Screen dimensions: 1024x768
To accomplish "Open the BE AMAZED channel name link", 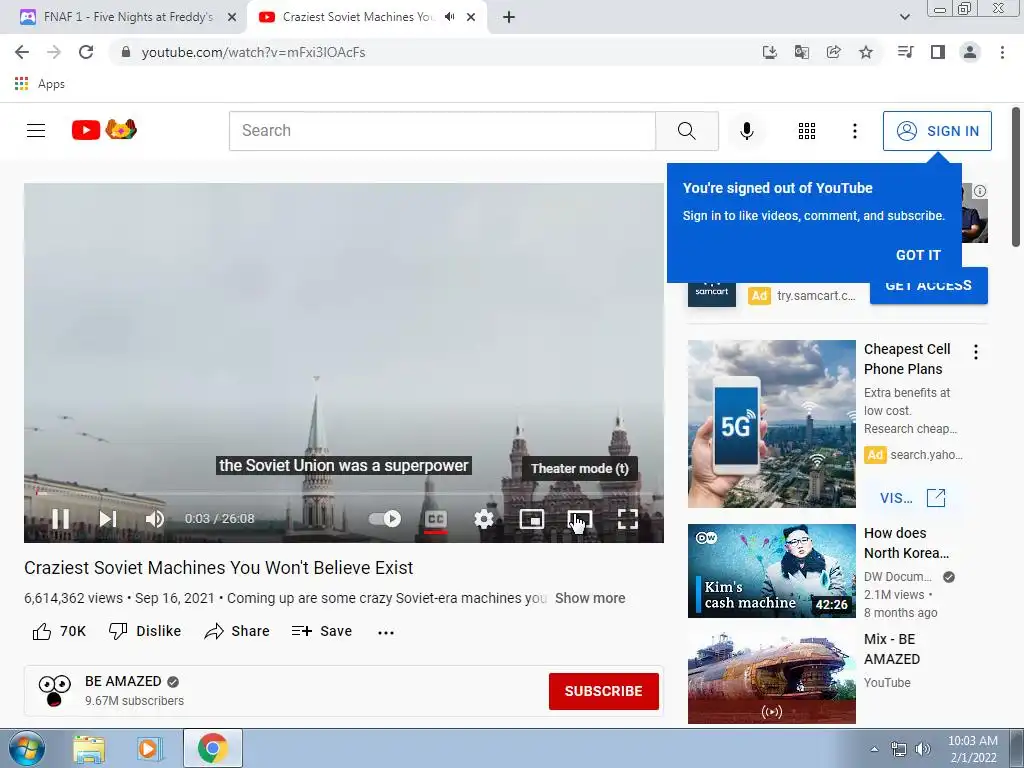I will point(123,681).
